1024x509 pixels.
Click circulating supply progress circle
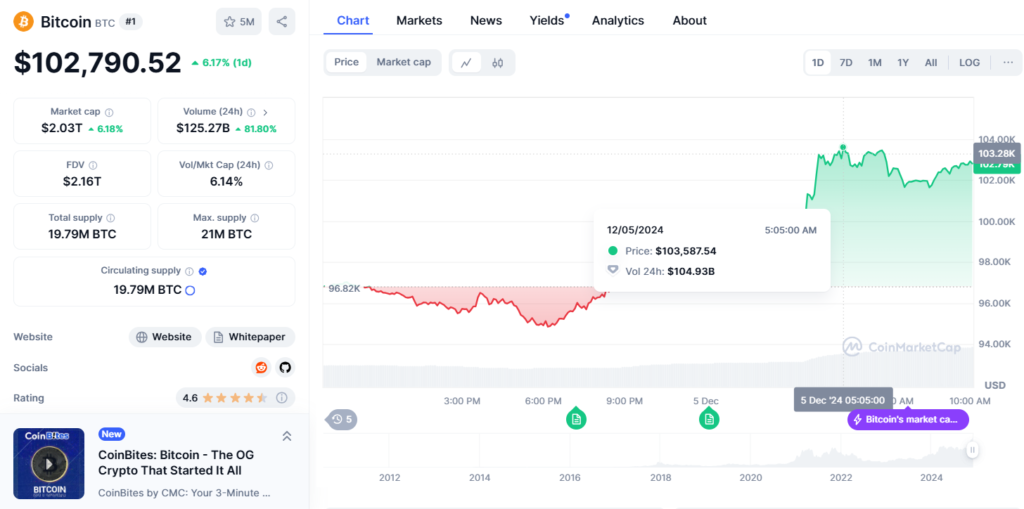point(190,290)
